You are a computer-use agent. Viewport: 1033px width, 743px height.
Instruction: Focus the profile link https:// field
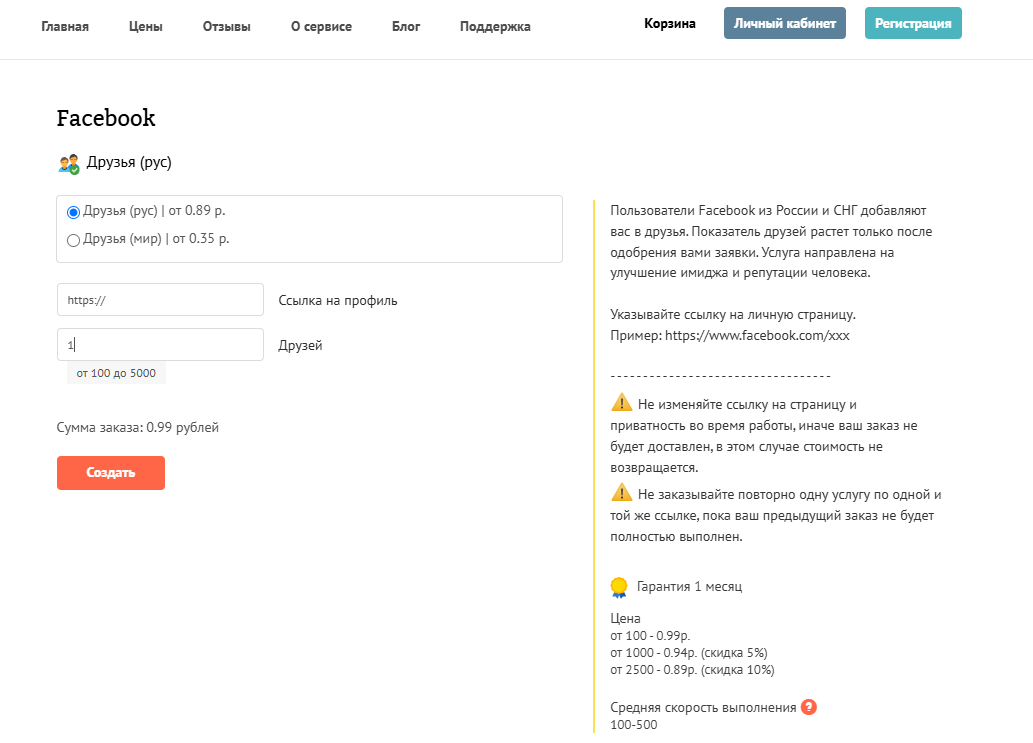tap(160, 300)
